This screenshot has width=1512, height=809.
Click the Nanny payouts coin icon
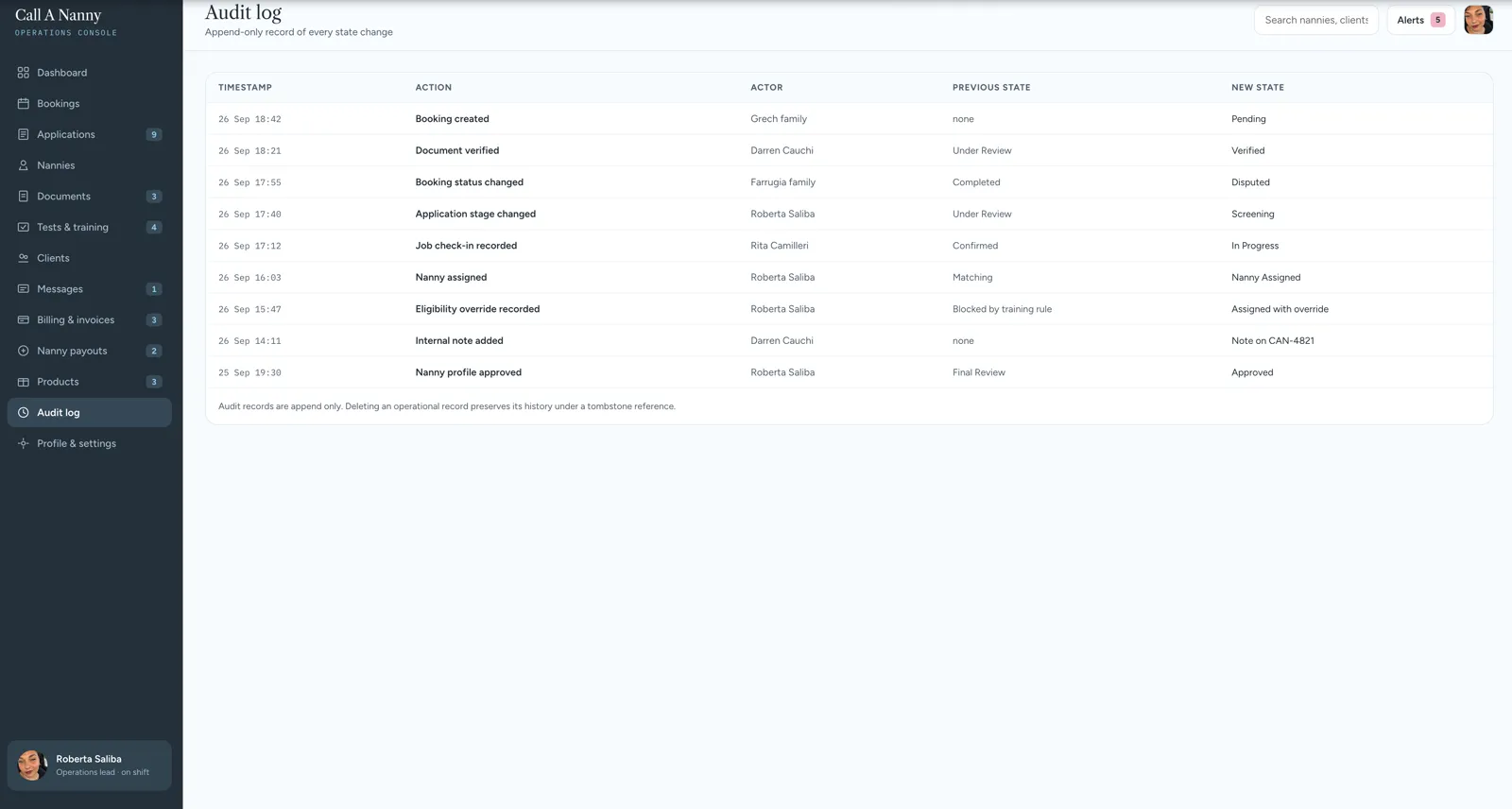[24, 351]
